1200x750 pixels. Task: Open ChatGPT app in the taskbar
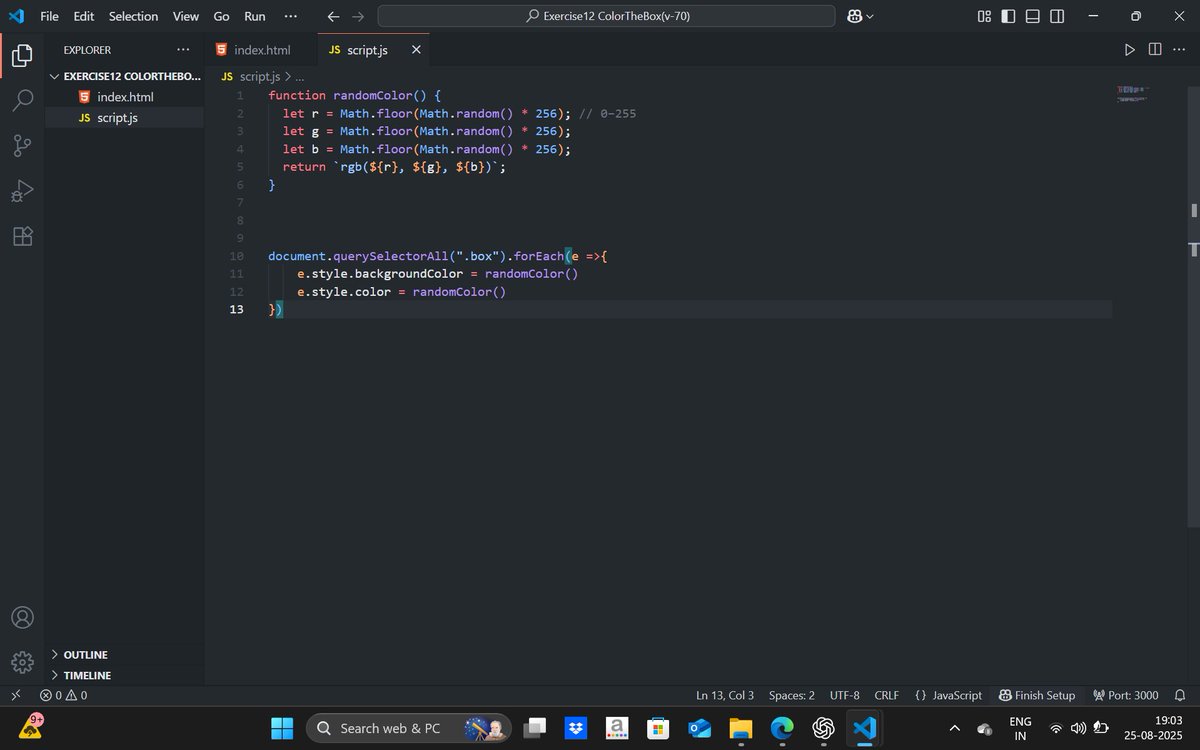point(823,728)
